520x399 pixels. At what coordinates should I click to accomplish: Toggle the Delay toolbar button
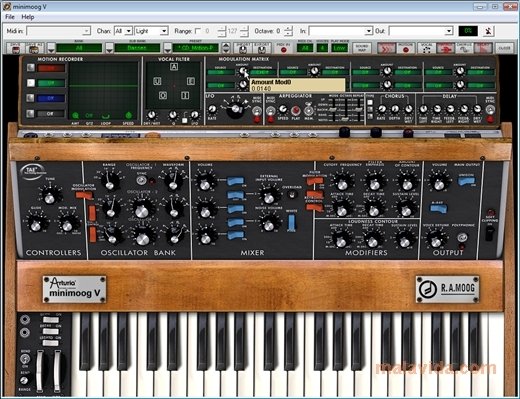tap(483, 48)
